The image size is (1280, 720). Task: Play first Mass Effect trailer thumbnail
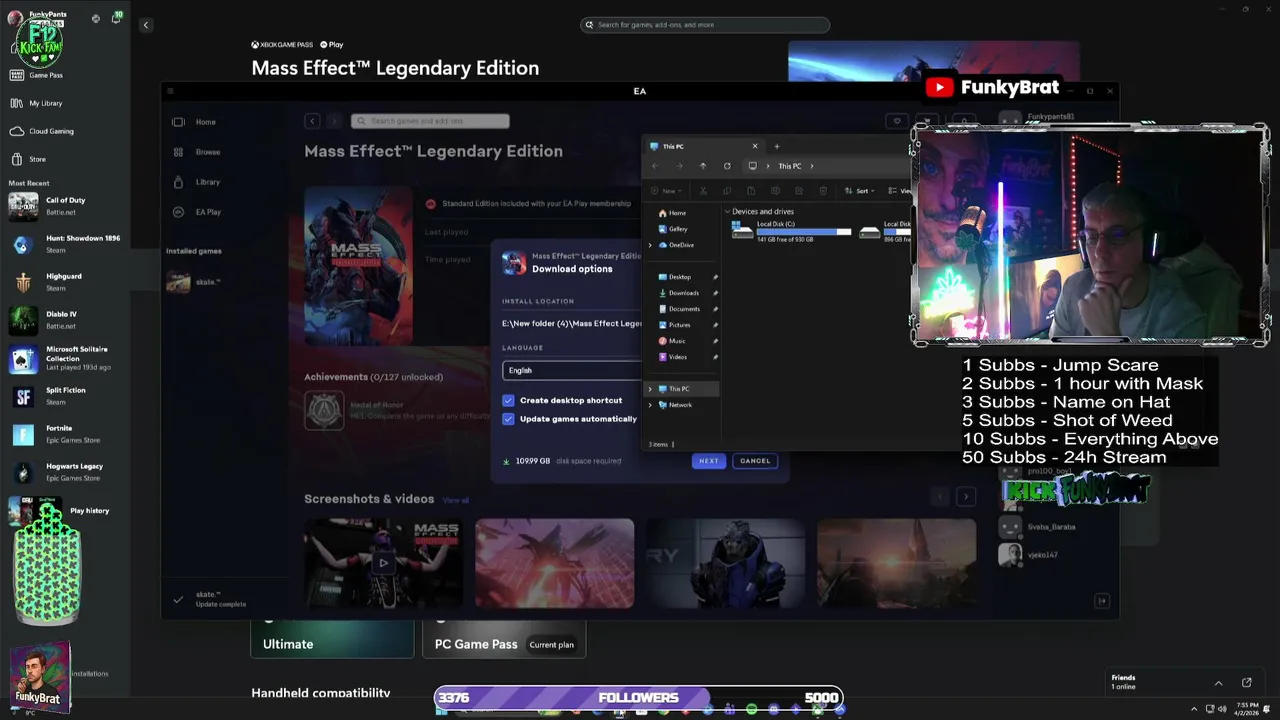(383, 563)
